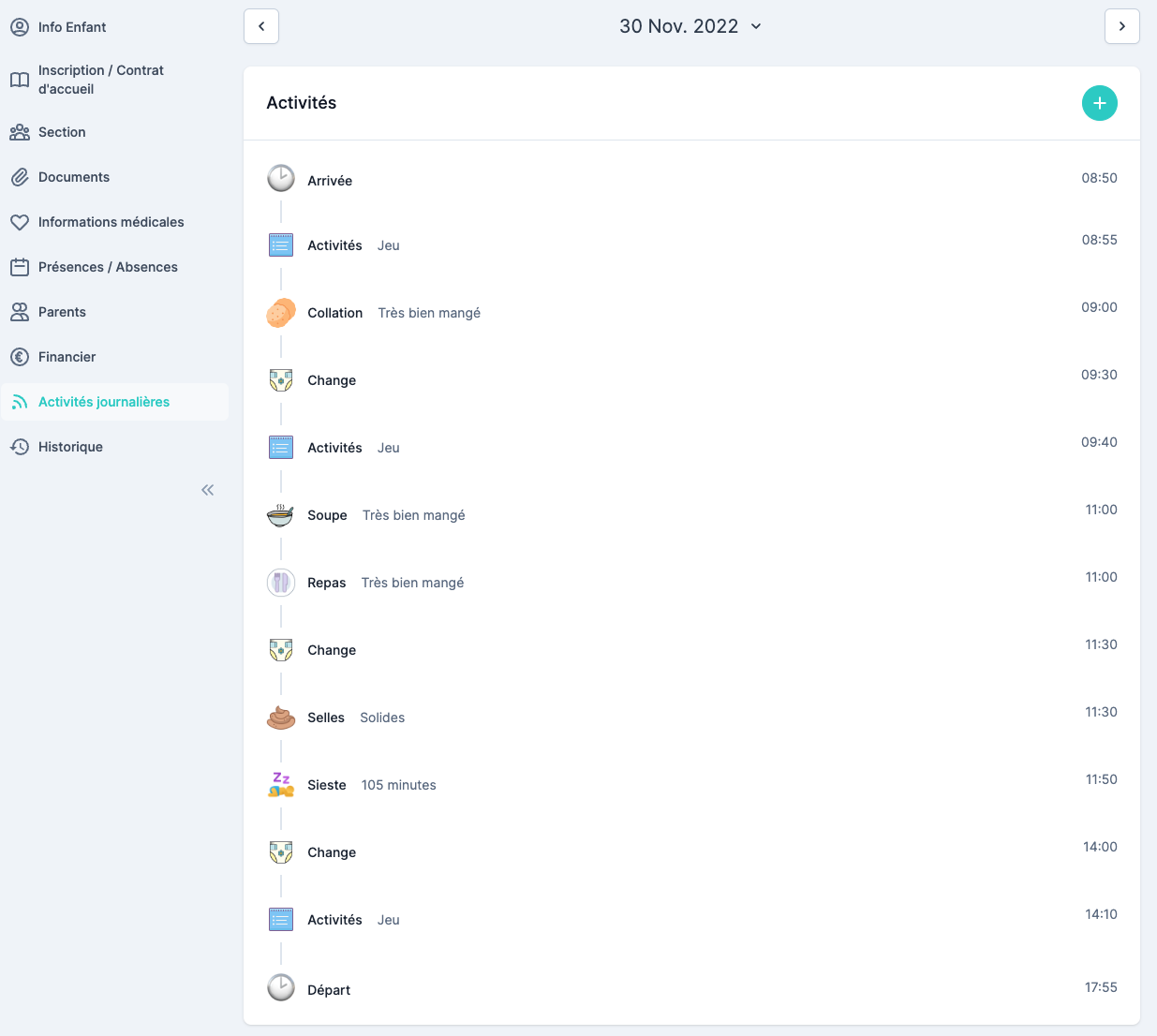Viewport: 1157px width, 1036px height.
Task: Click the Selles icon in timeline
Action: tap(281, 718)
